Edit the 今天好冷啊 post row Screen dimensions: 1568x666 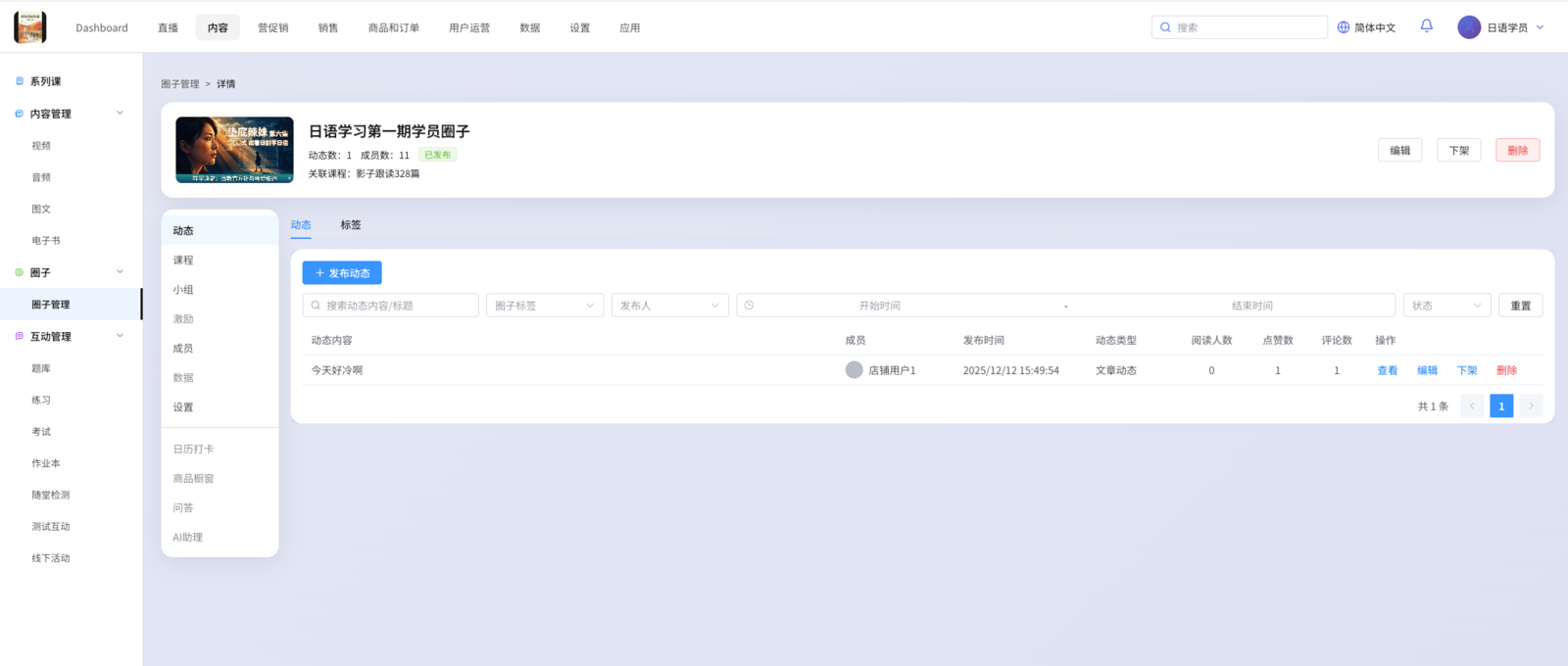pos(1428,370)
